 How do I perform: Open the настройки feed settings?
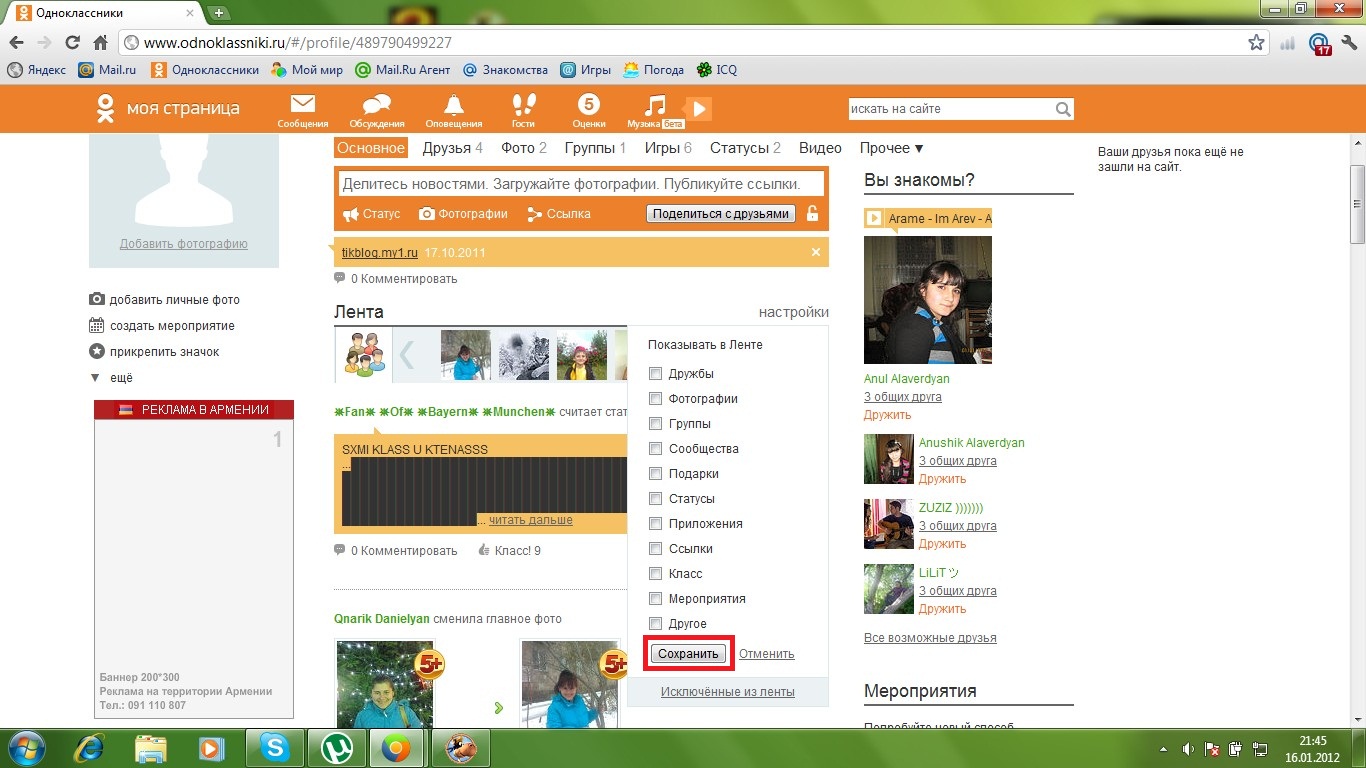(x=794, y=312)
